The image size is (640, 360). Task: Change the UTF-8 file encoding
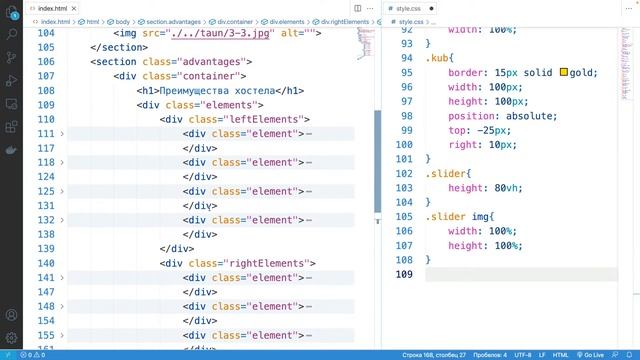(x=523, y=355)
